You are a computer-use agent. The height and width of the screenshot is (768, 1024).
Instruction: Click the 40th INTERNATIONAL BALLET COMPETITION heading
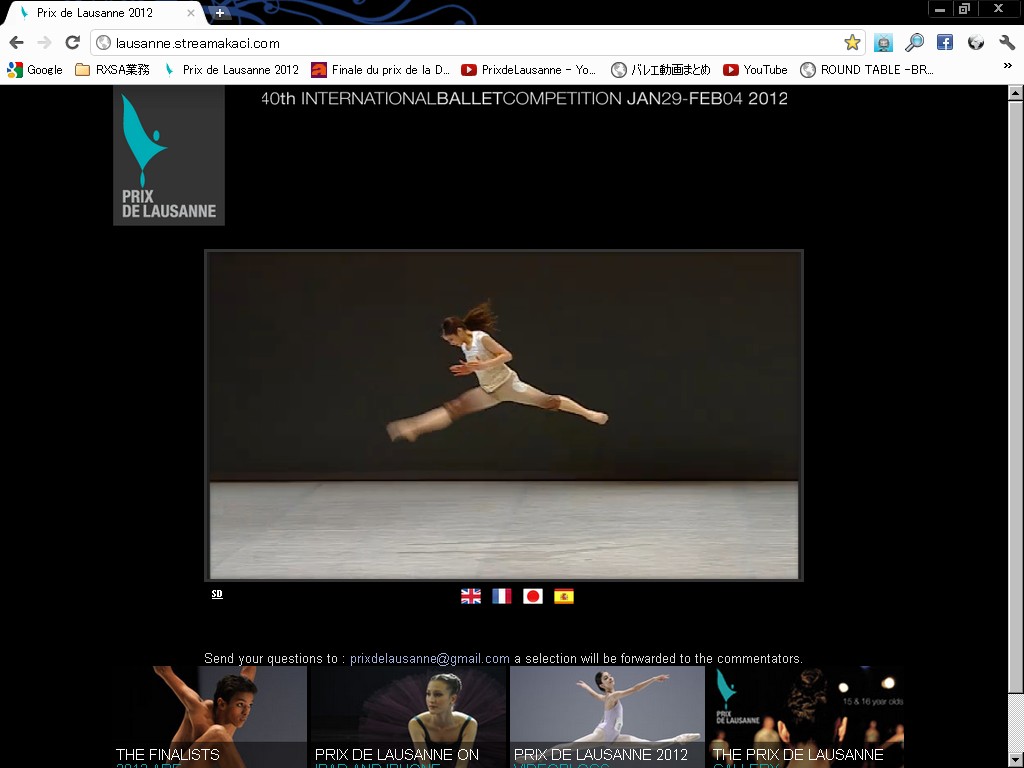click(x=524, y=99)
